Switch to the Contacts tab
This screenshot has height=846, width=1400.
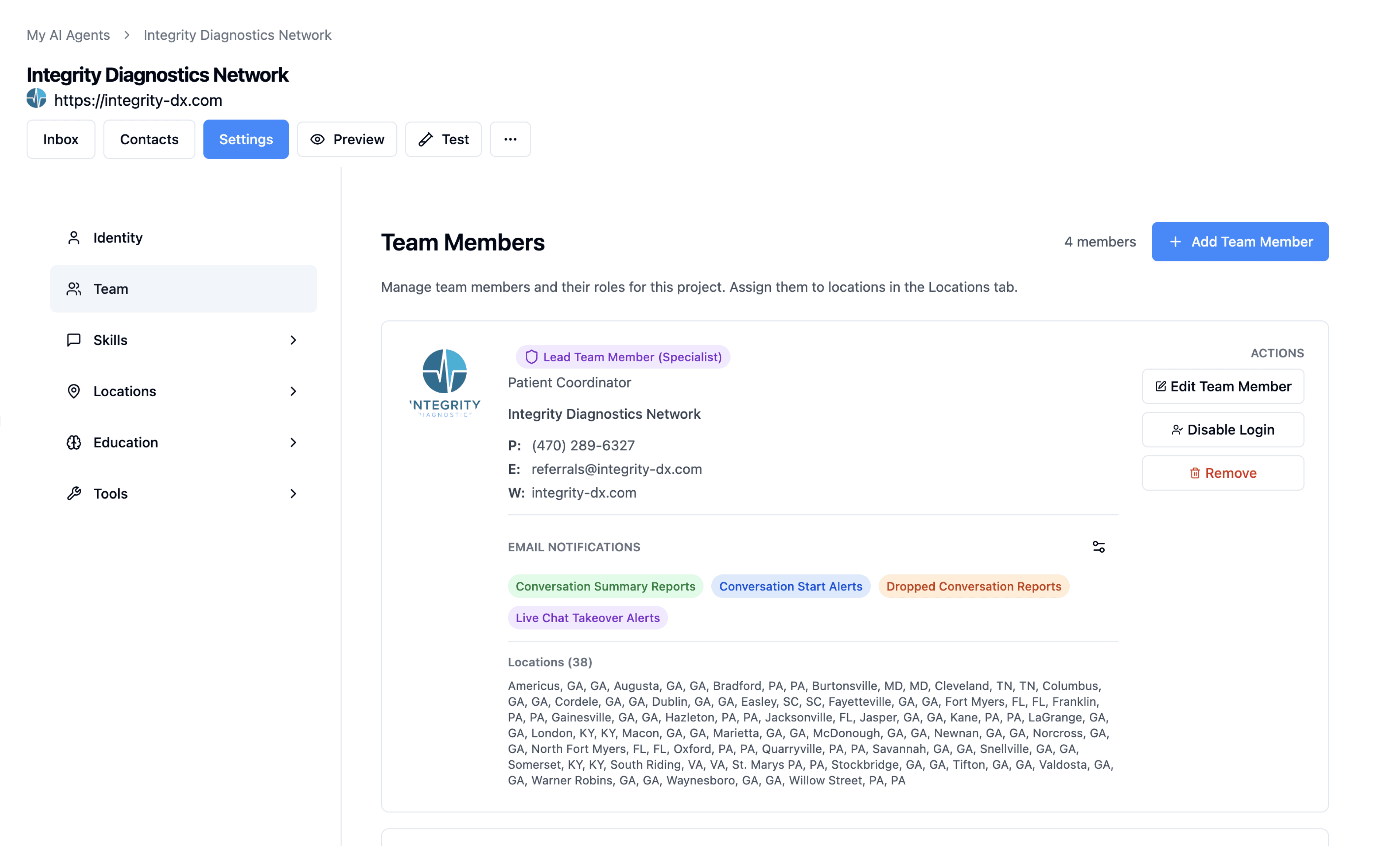point(149,139)
